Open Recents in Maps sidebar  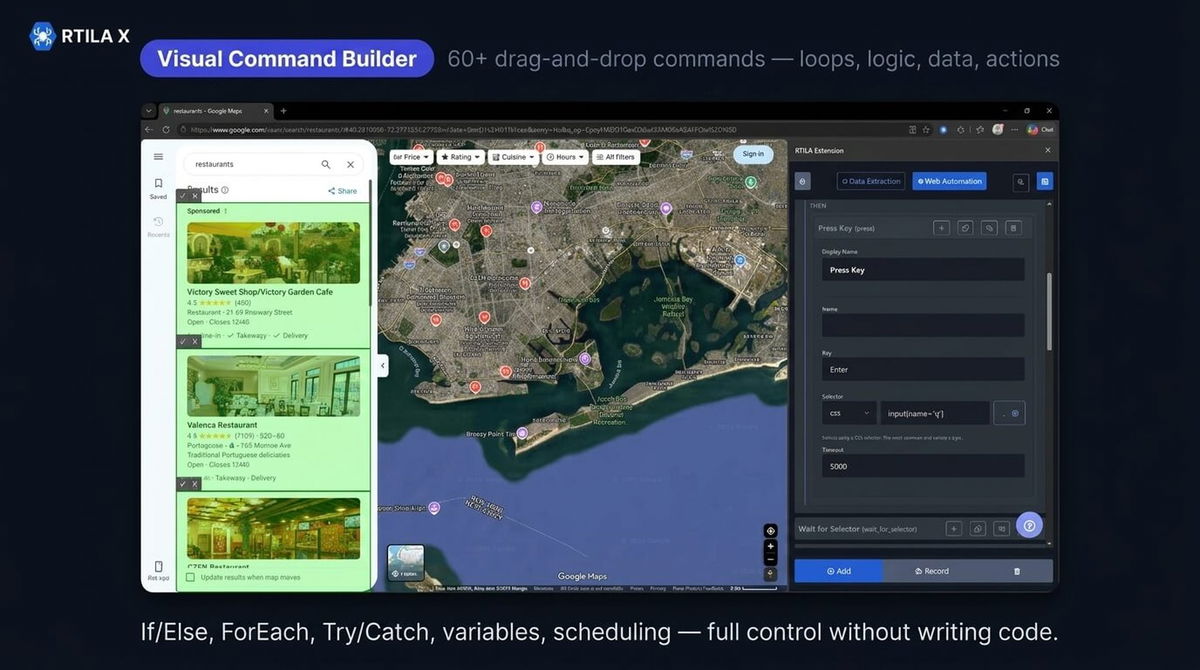tap(158, 226)
